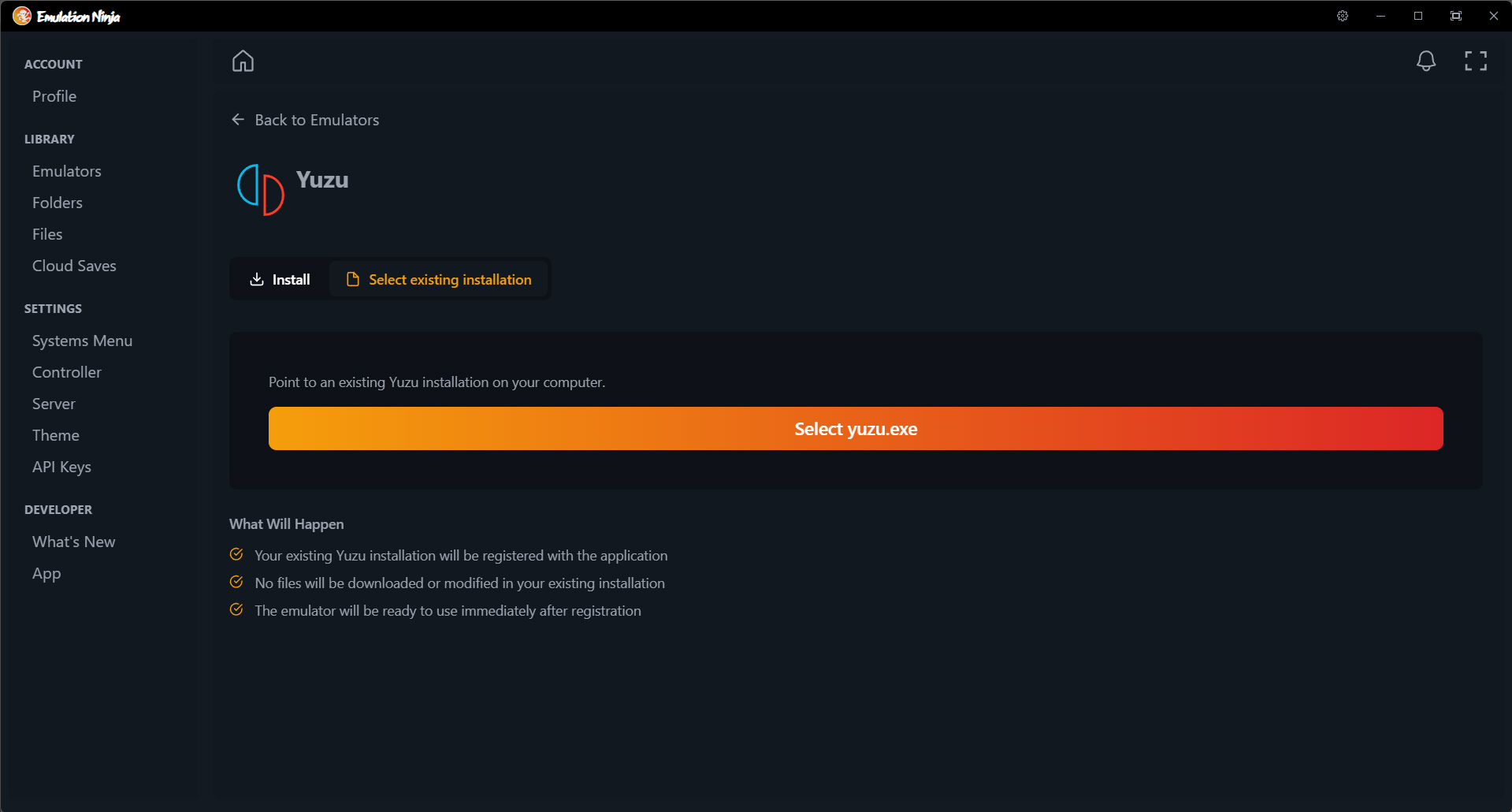Open the Theme settings page
This screenshot has width=1512, height=812.
(55, 434)
